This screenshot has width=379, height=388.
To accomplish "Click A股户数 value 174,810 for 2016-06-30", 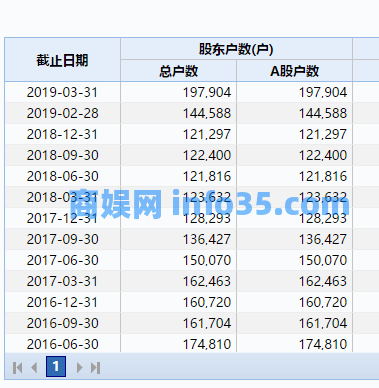I will coord(323,344).
